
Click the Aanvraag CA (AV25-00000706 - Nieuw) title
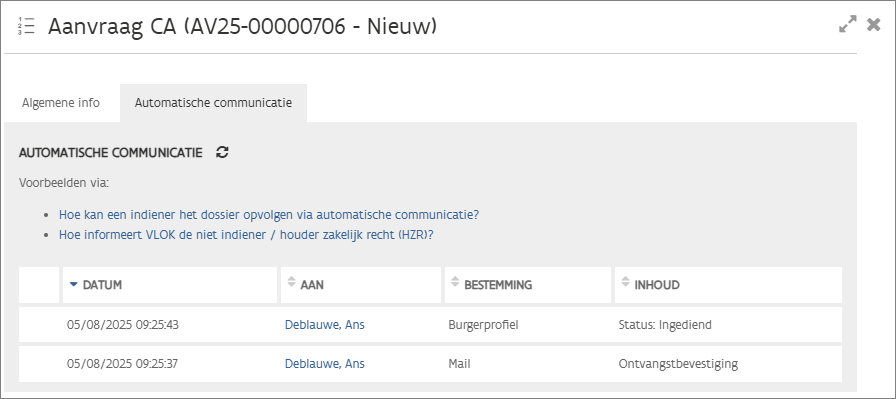point(242,26)
